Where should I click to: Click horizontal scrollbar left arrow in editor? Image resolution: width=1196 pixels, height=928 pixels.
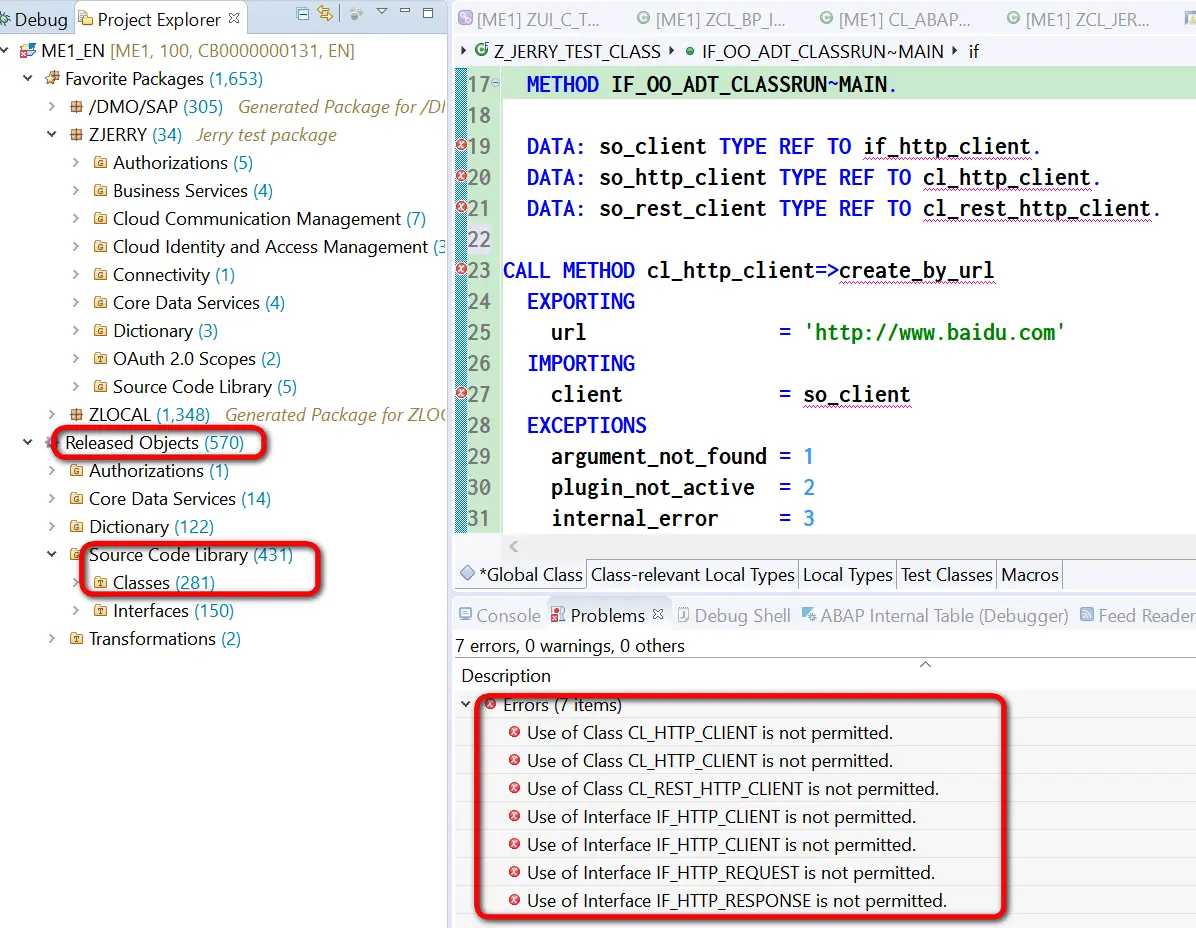click(513, 546)
